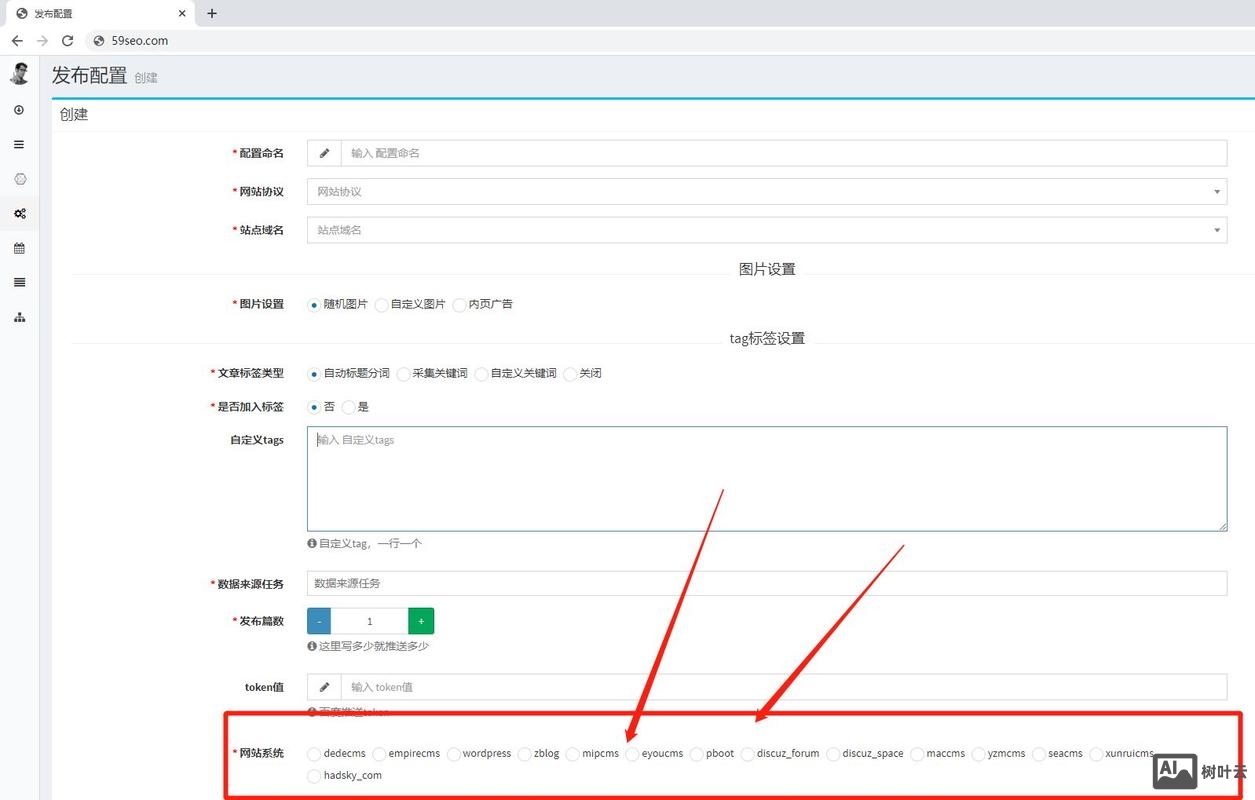Click the browser back arrow
The image size is (1255, 800).
pyautogui.click(x=16, y=41)
